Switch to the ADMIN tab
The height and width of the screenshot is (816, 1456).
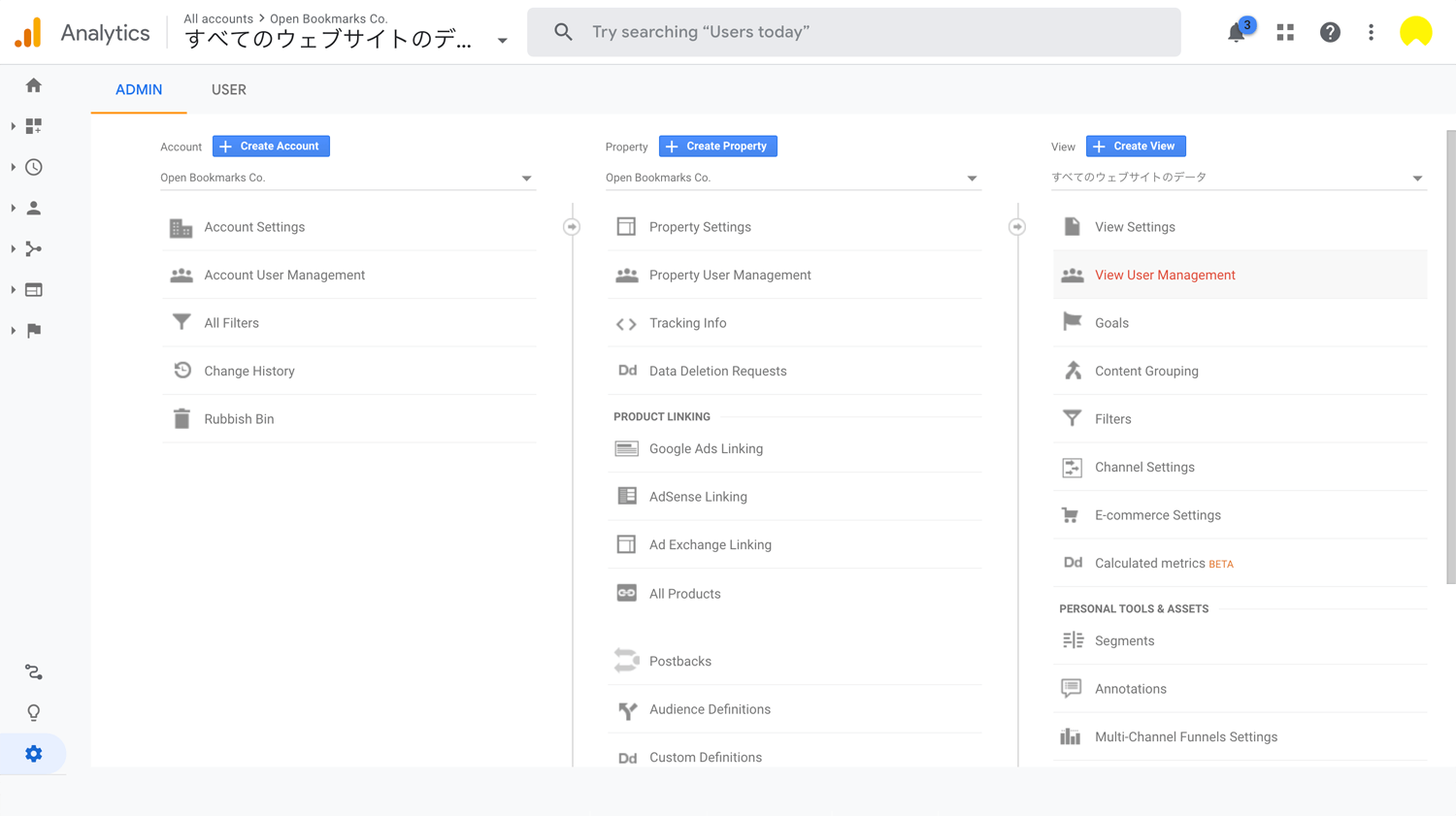[x=139, y=89]
